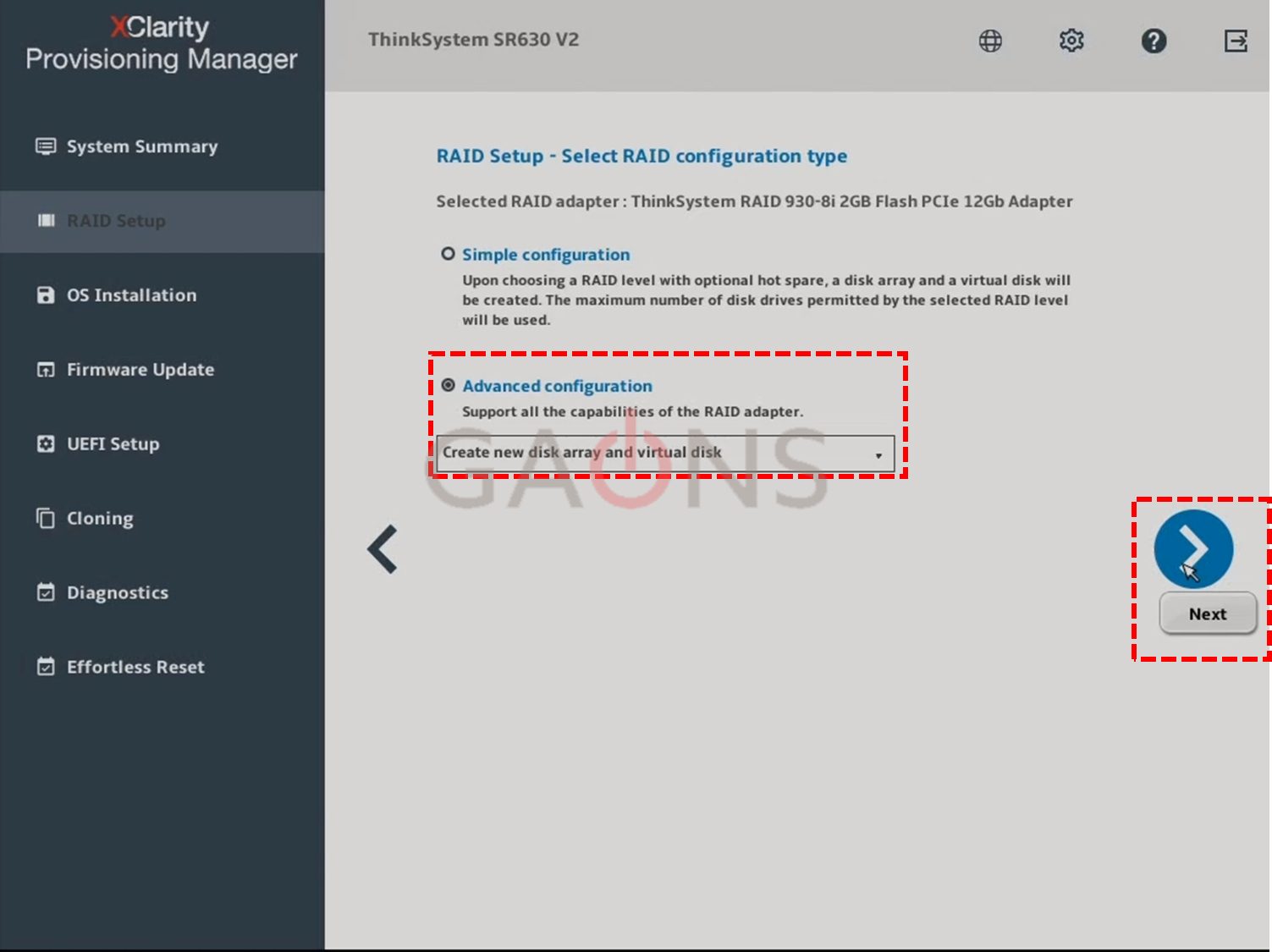Click the language globe icon
The width and height of the screenshot is (1272, 952).
click(x=990, y=41)
